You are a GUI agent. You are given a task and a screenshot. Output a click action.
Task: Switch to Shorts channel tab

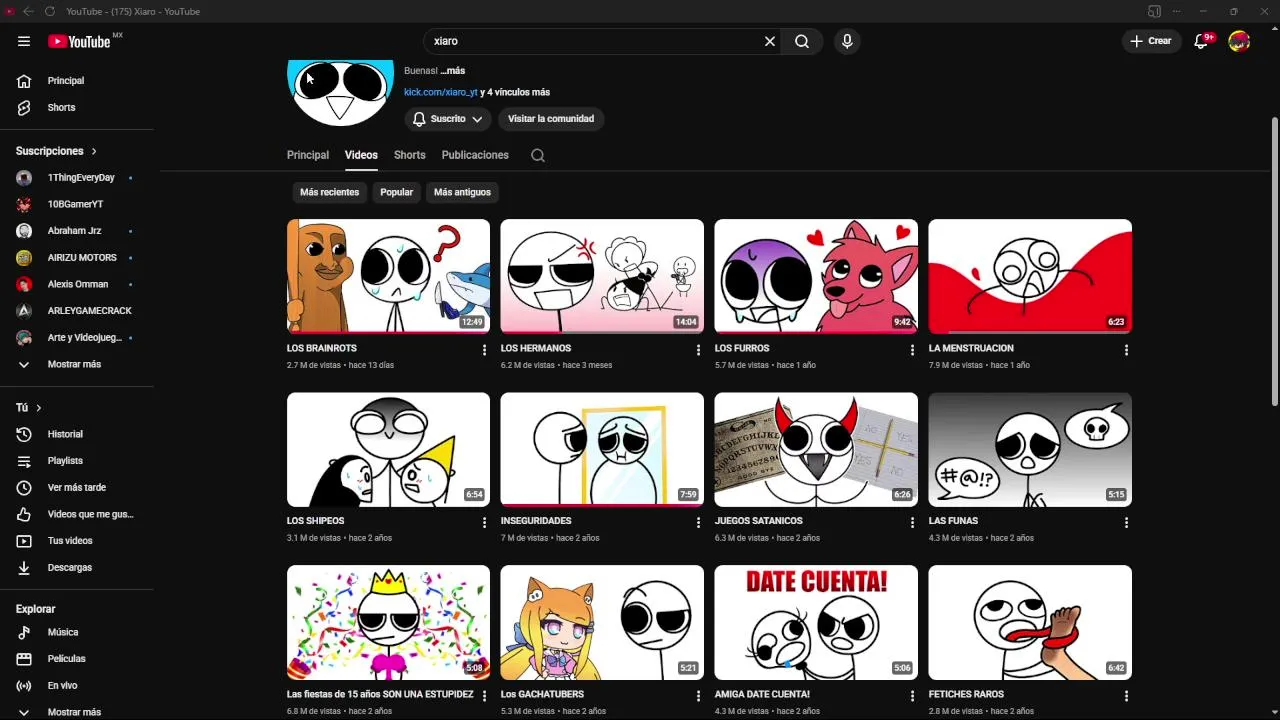410,155
